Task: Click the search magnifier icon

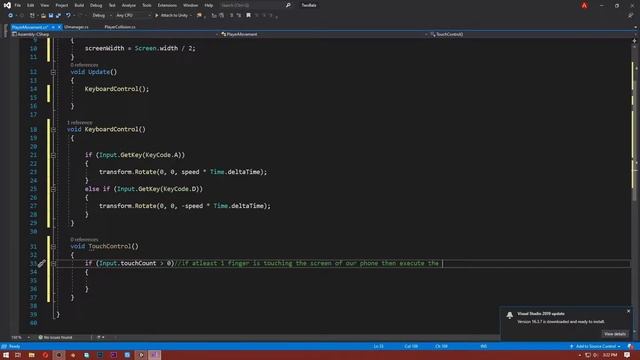Action: point(288,5)
